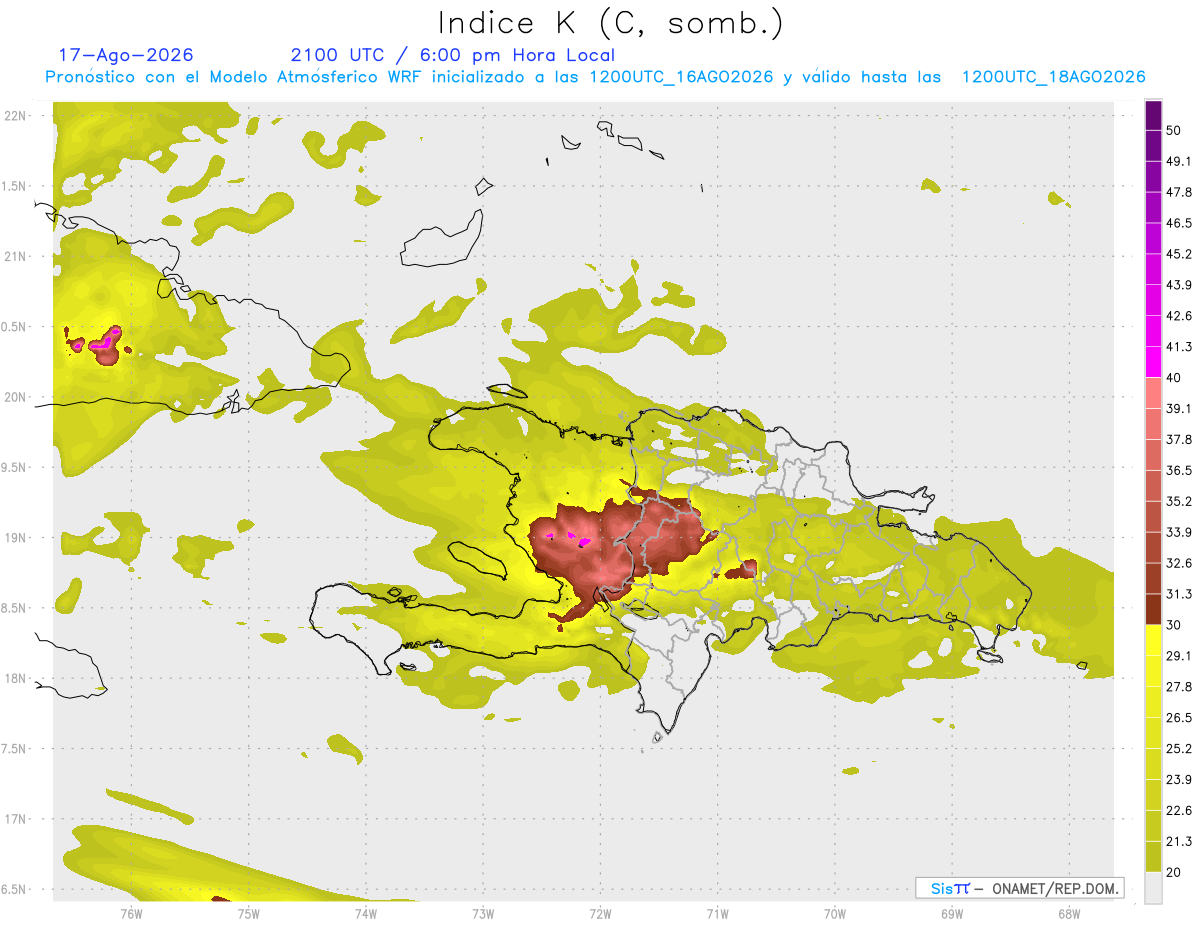Click the map title "Indice K (C, somb.)"
The height and width of the screenshot is (927, 1200).
[x=610, y=23]
